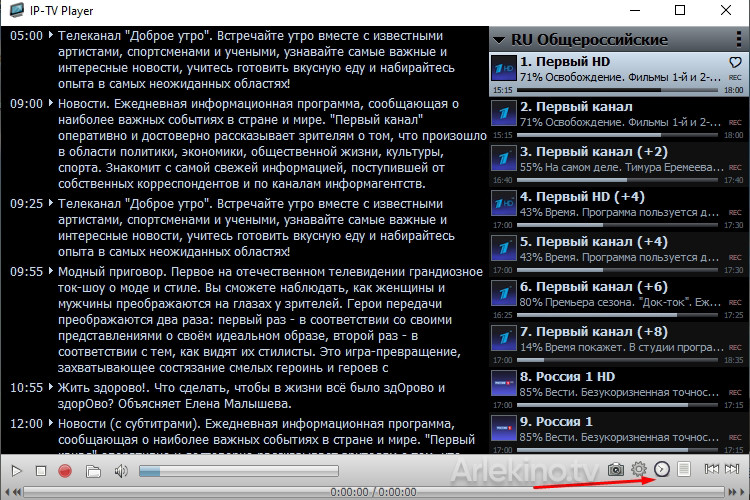Click REC for 6. Первый канал (+6)
Image resolution: width=750 pixels, height=500 pixels.
(x=735, y=302)
